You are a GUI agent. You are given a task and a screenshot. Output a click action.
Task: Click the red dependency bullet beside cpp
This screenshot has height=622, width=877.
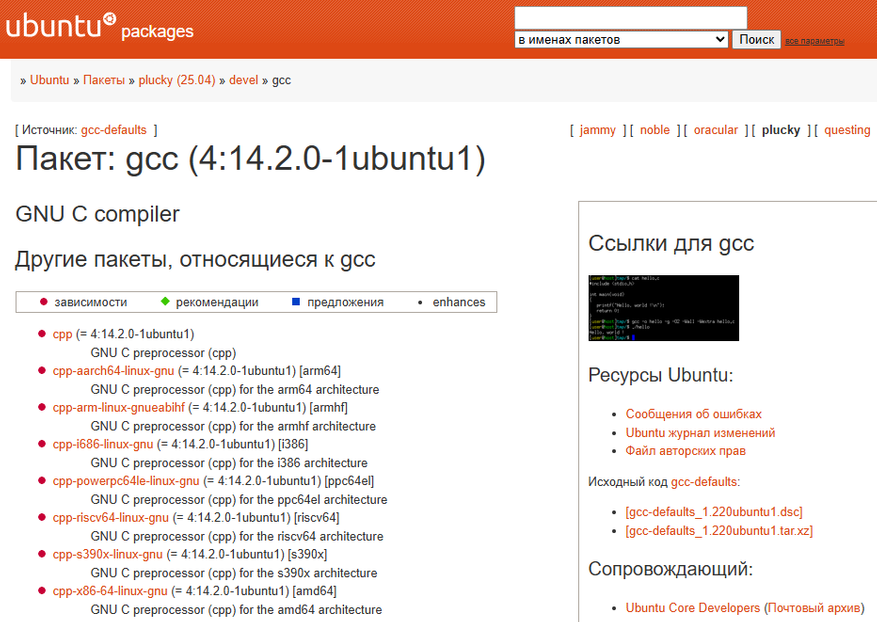click(x=41, y=333)
